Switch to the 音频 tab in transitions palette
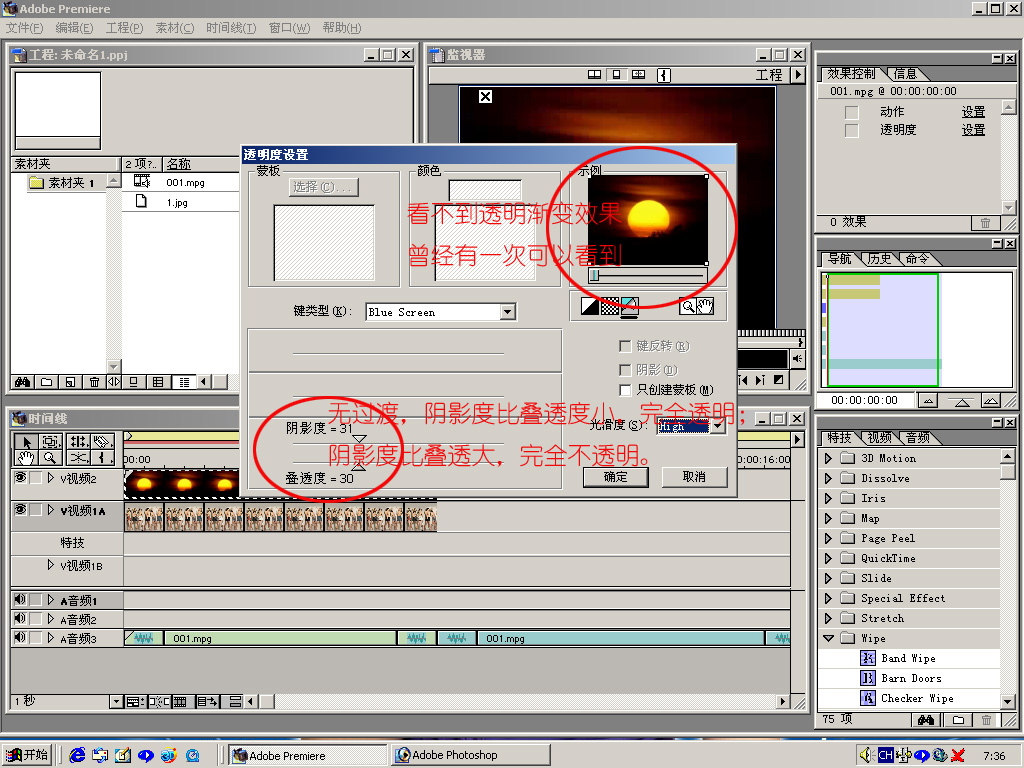The image size is (1024, 768). (x=918, y=438)
